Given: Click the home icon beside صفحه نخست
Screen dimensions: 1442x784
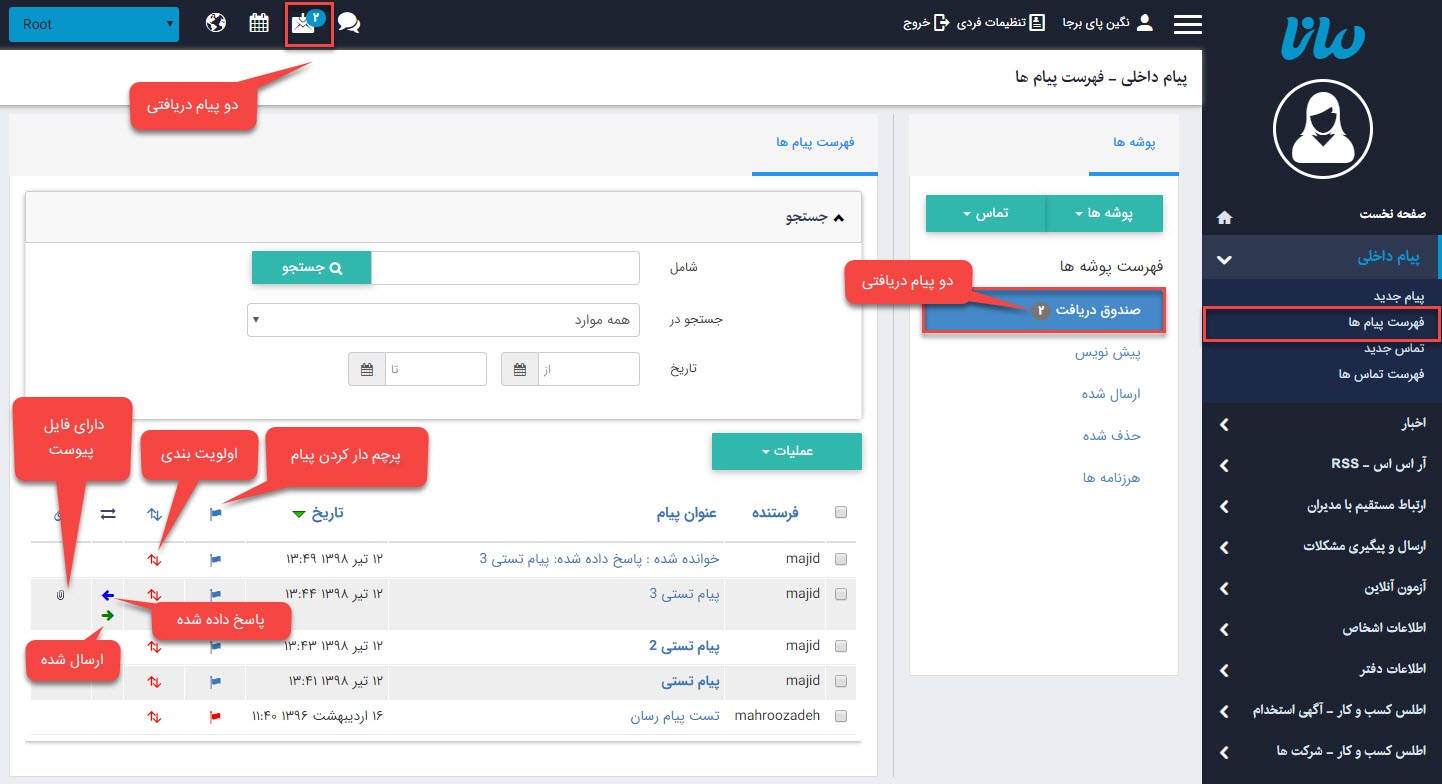Looking at the screenshot, I should click(x=1222, y=215).
